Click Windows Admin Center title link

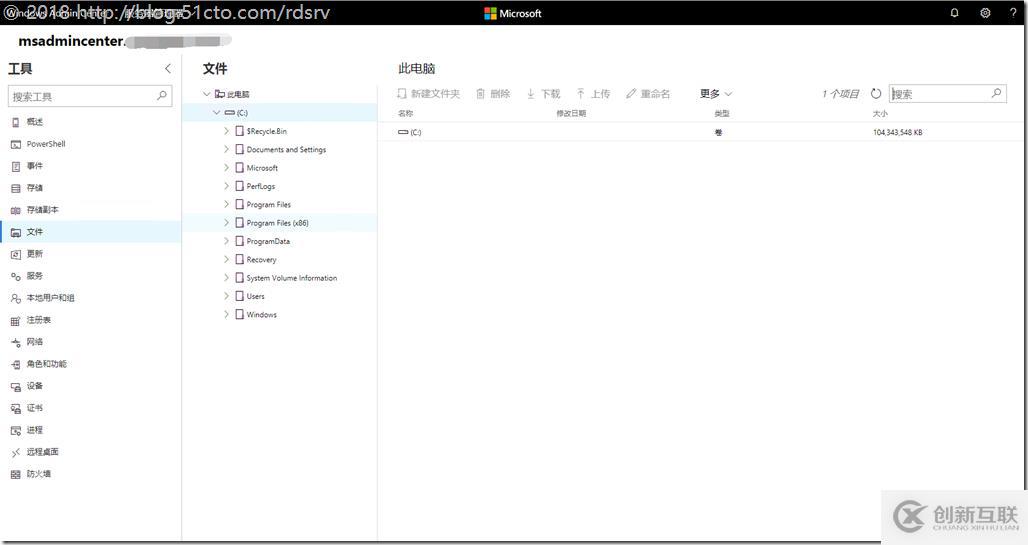pyautogui.click(x=56, y=13)
